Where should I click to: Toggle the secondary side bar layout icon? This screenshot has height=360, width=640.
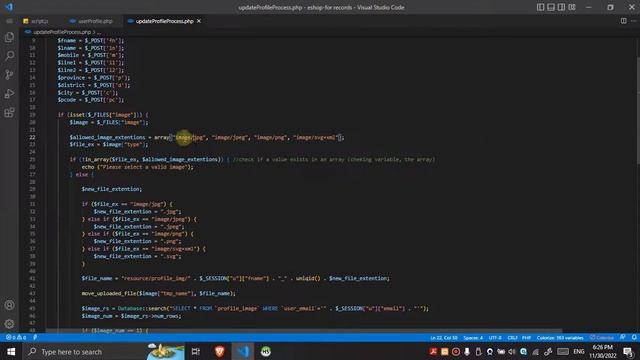coord(562,7)
